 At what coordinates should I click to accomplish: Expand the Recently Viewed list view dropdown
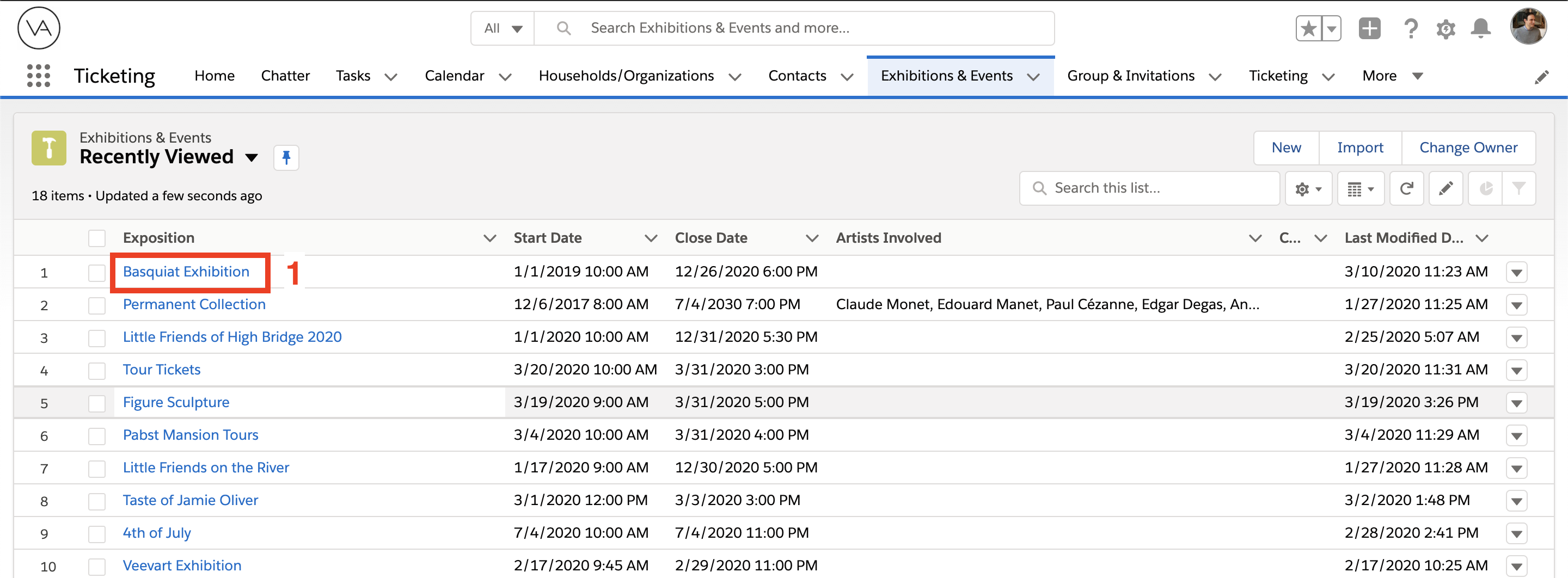[252, 158]
